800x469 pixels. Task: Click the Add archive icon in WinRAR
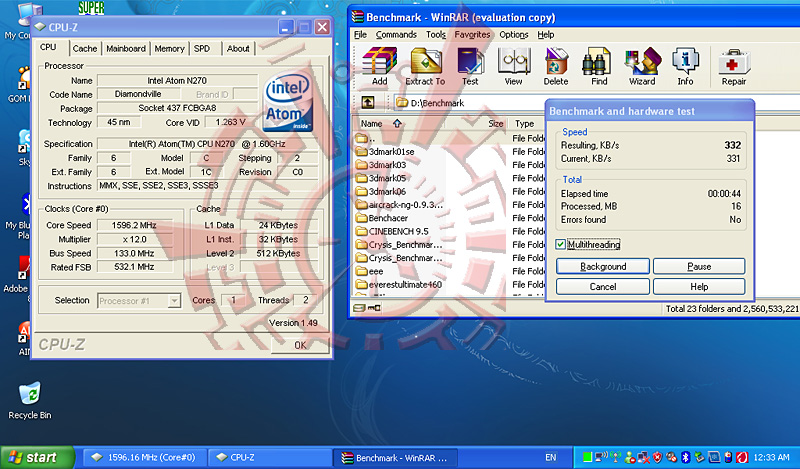click(x=379, y=66)
